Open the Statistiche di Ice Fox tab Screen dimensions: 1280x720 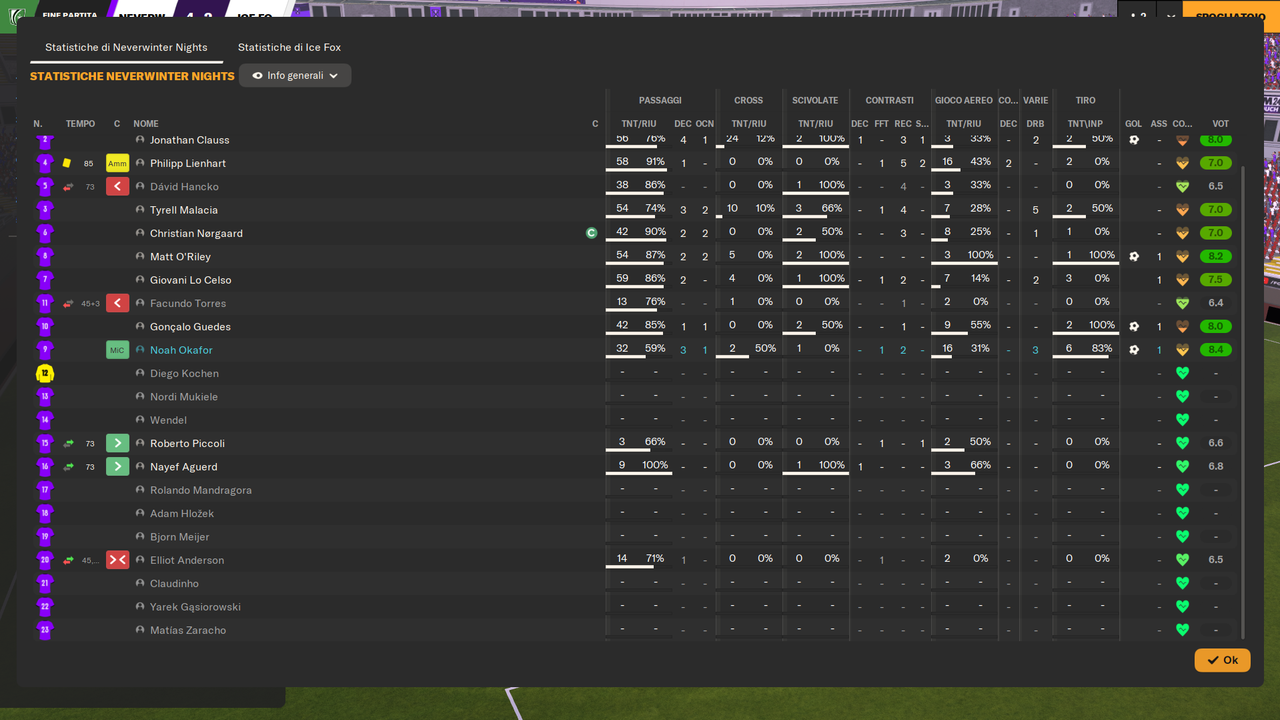289,47
